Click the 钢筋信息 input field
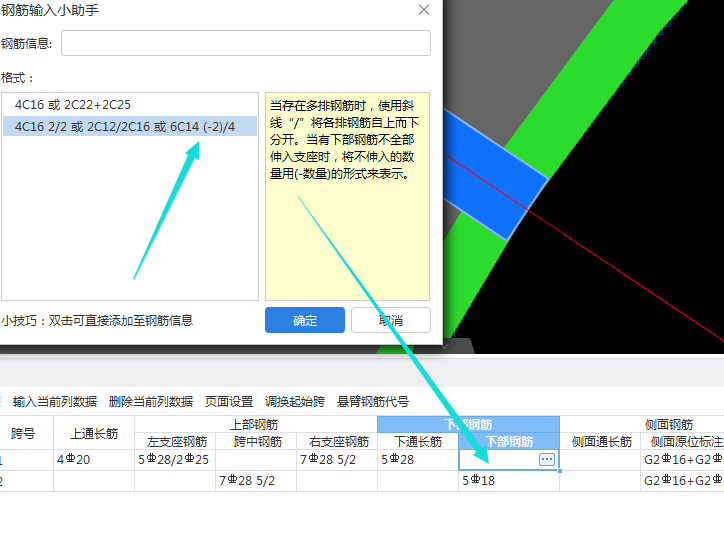This screenshot has height=534, width=724. coord(246,43)
